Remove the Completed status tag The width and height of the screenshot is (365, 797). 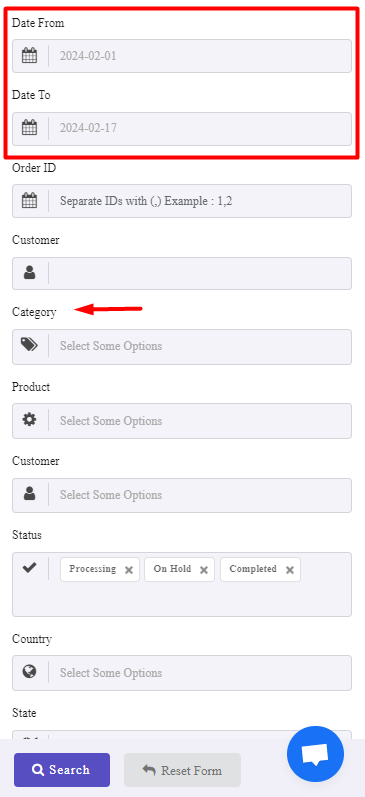[x=290, y=570]
